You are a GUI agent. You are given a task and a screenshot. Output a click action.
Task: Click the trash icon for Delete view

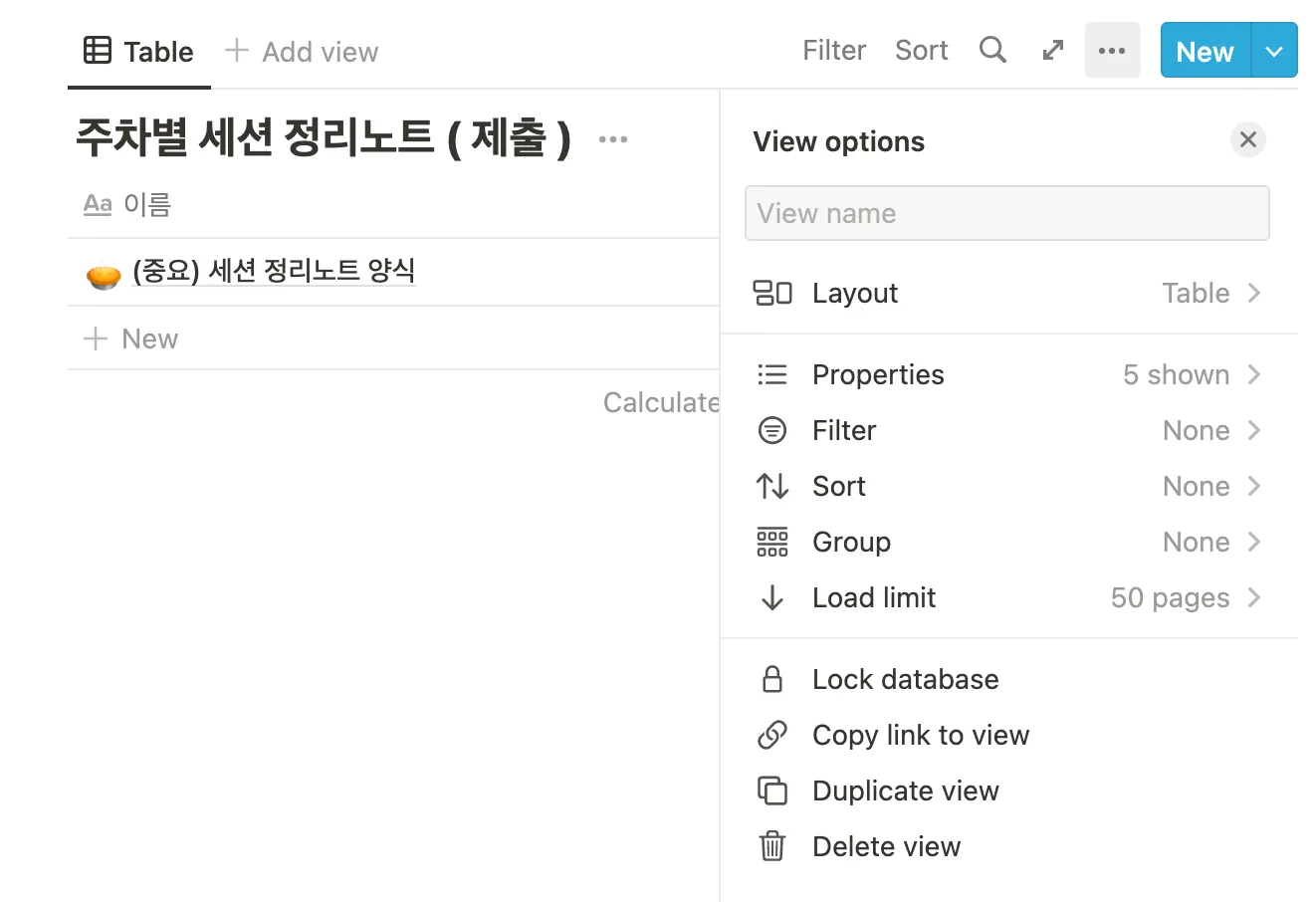pos(772,846)
